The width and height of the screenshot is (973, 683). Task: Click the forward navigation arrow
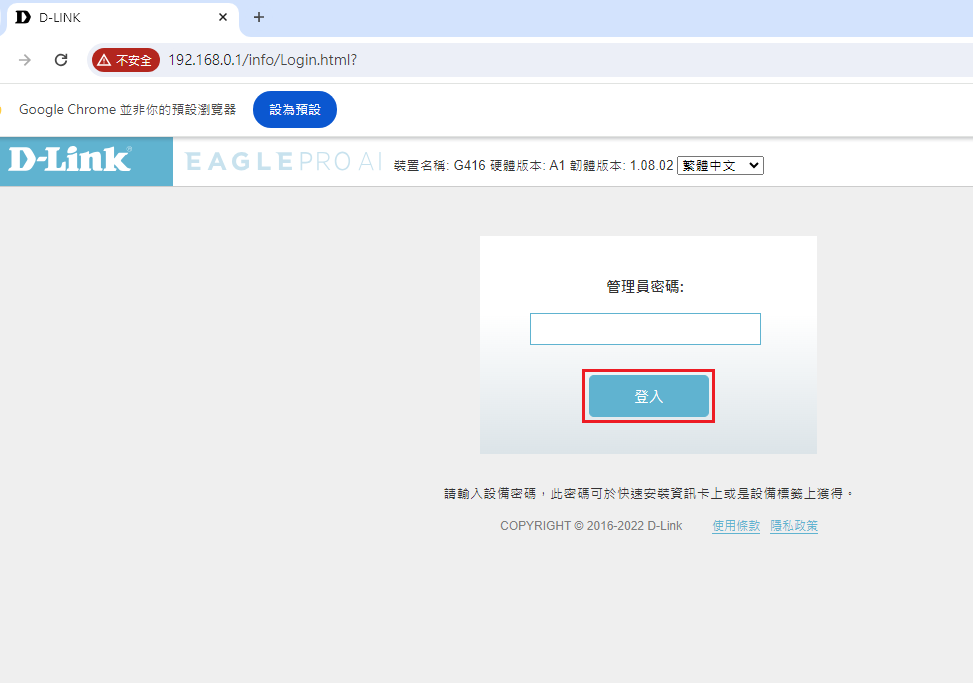25,60
